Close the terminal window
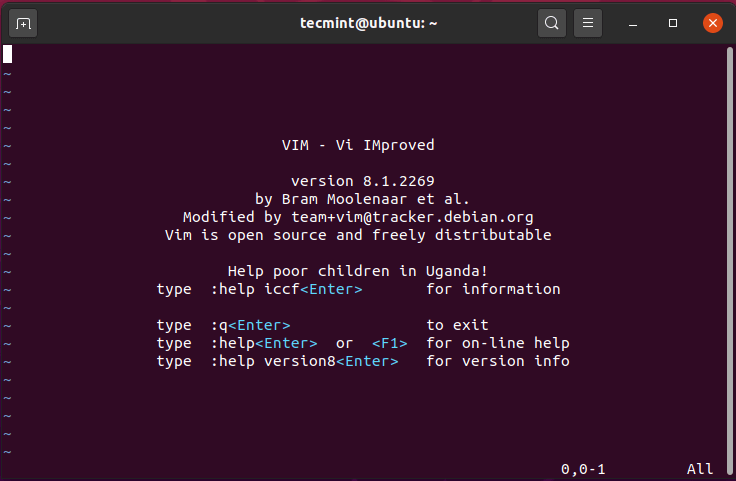The height and width of the screenshot is (481, 736). (x=713, y=23)
